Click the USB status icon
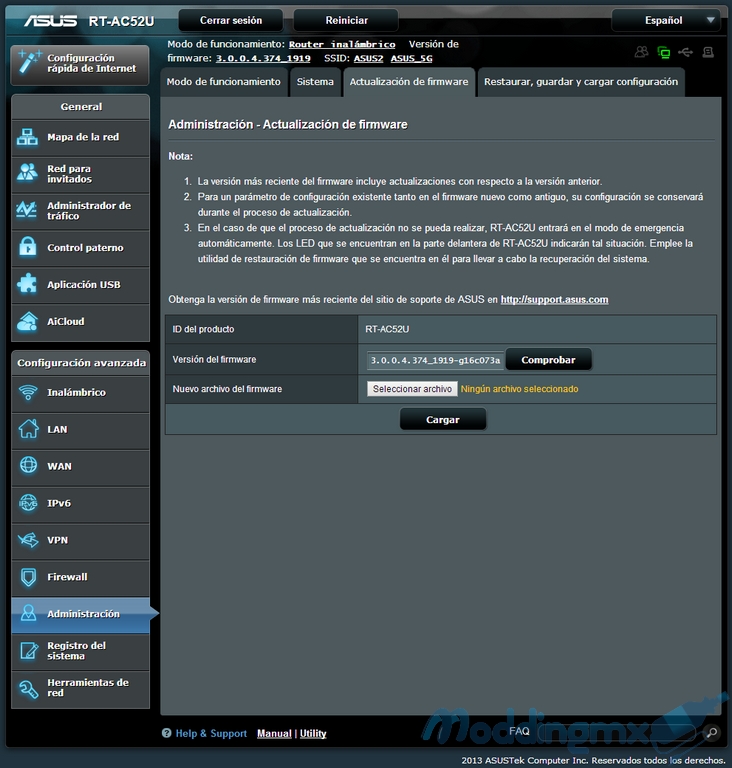The width and height of the screenshot is (732, 768). click(685, 52)
